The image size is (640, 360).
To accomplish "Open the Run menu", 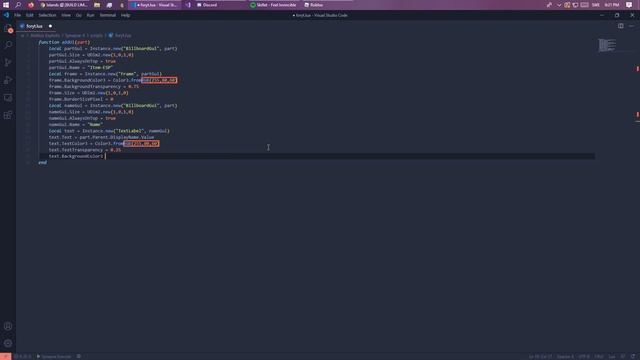I will [90, 15].
